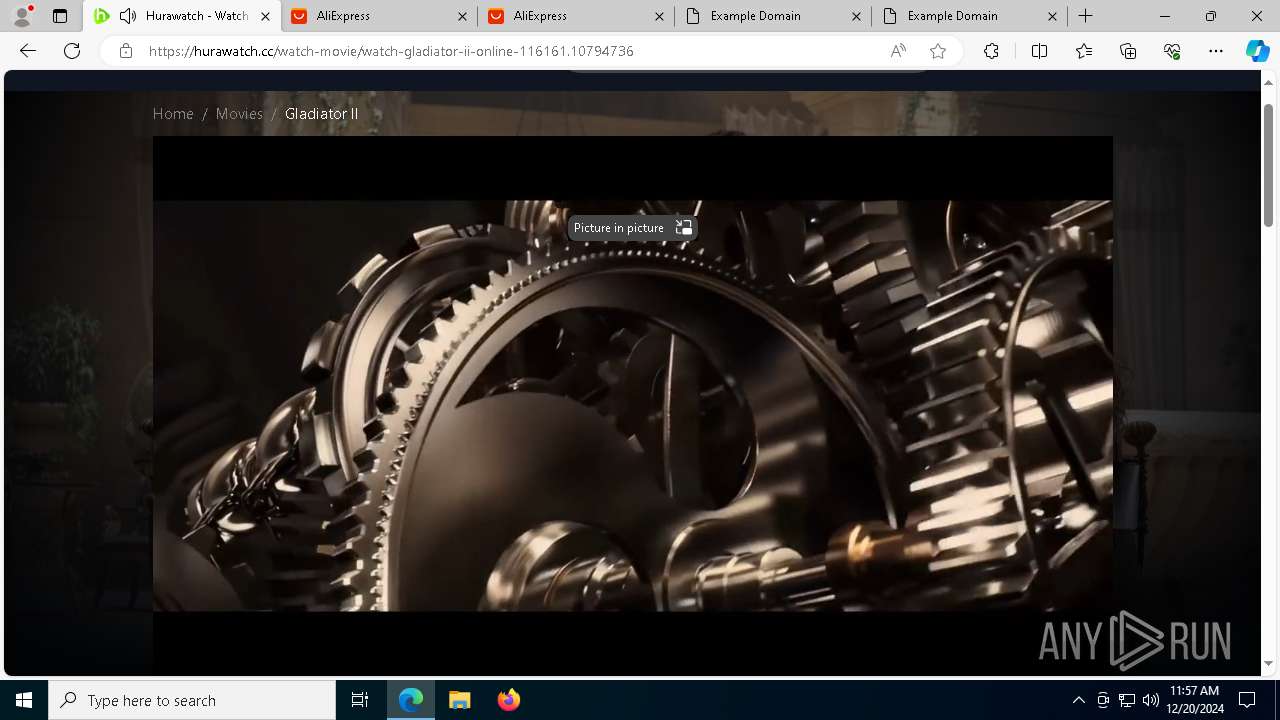Close the second Example Domain tab

1053,16
